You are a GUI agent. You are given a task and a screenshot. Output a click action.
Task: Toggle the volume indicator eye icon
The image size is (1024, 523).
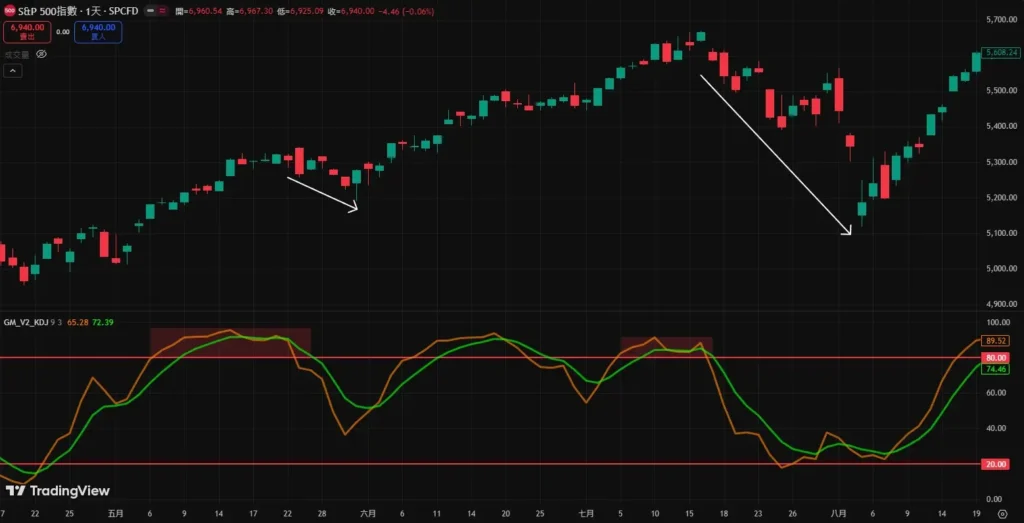pyautogui.click(x=41, y=55)
